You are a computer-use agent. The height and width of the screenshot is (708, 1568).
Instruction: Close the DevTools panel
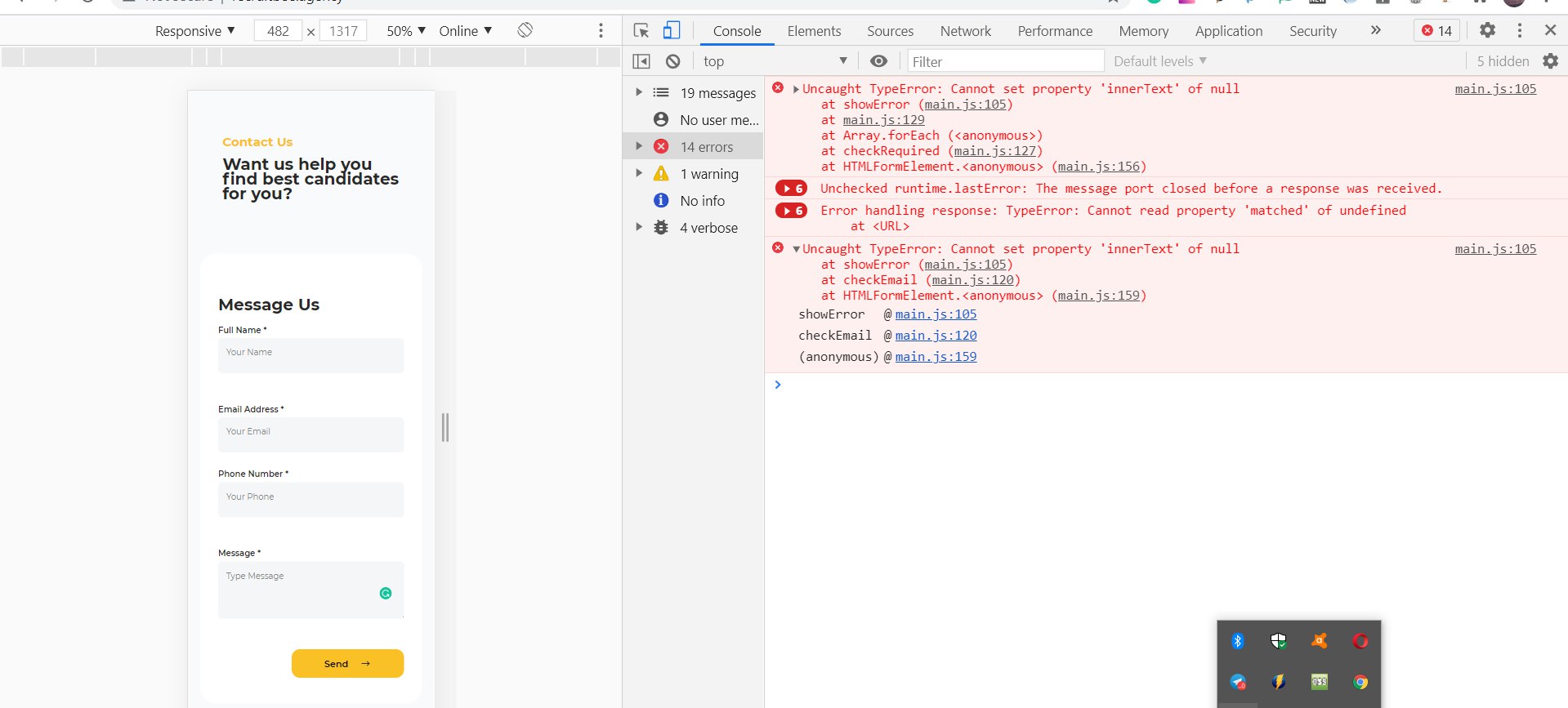pyautogui.click(x=1550, y=30)
